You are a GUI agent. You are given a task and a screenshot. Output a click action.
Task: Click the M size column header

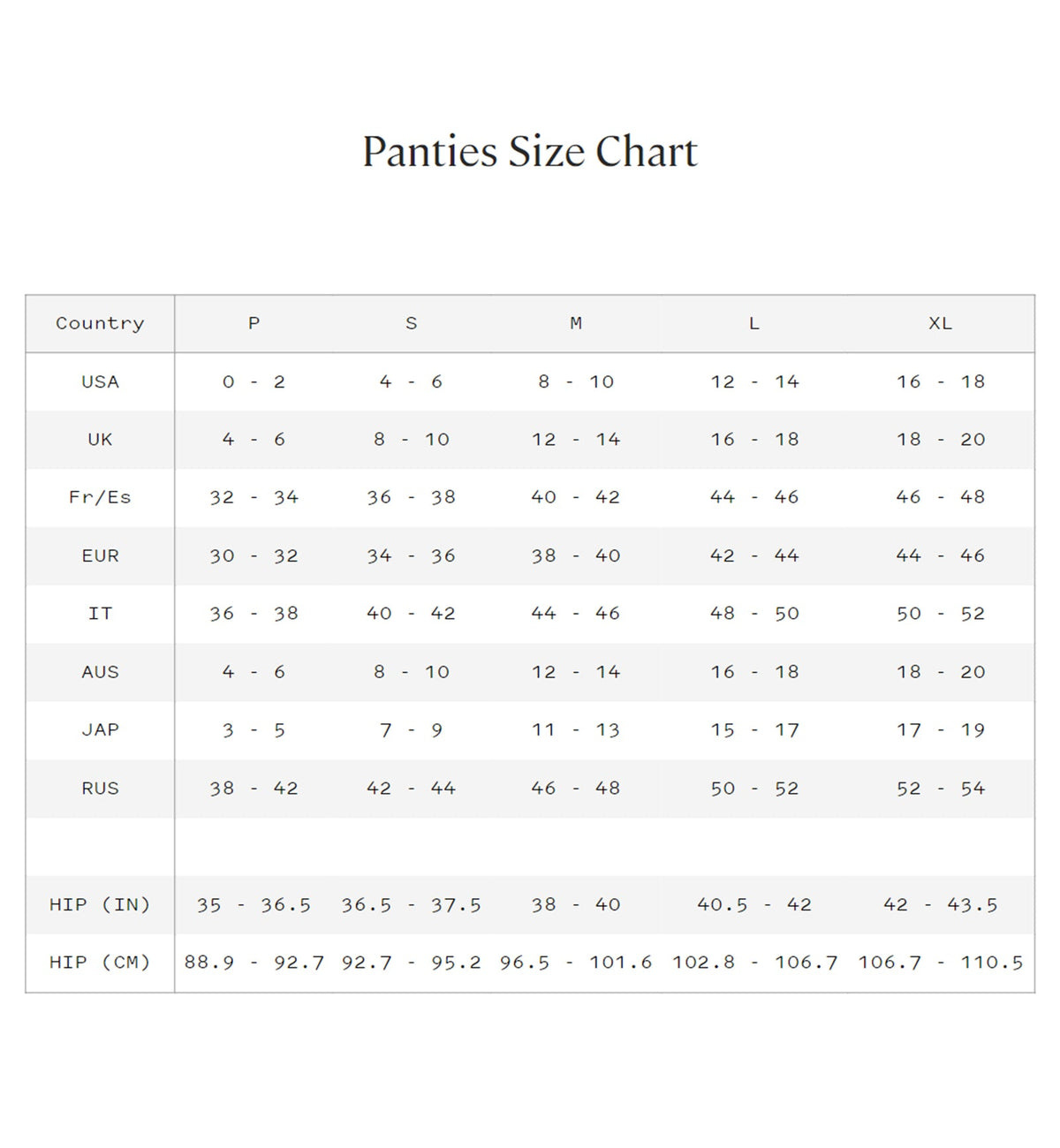coord(576,323)
